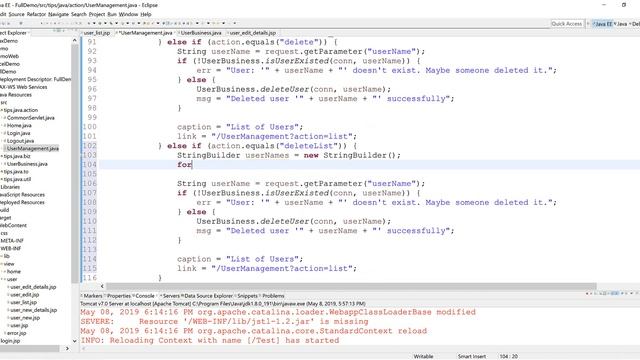Open the Refactor menu

point(36,14)
